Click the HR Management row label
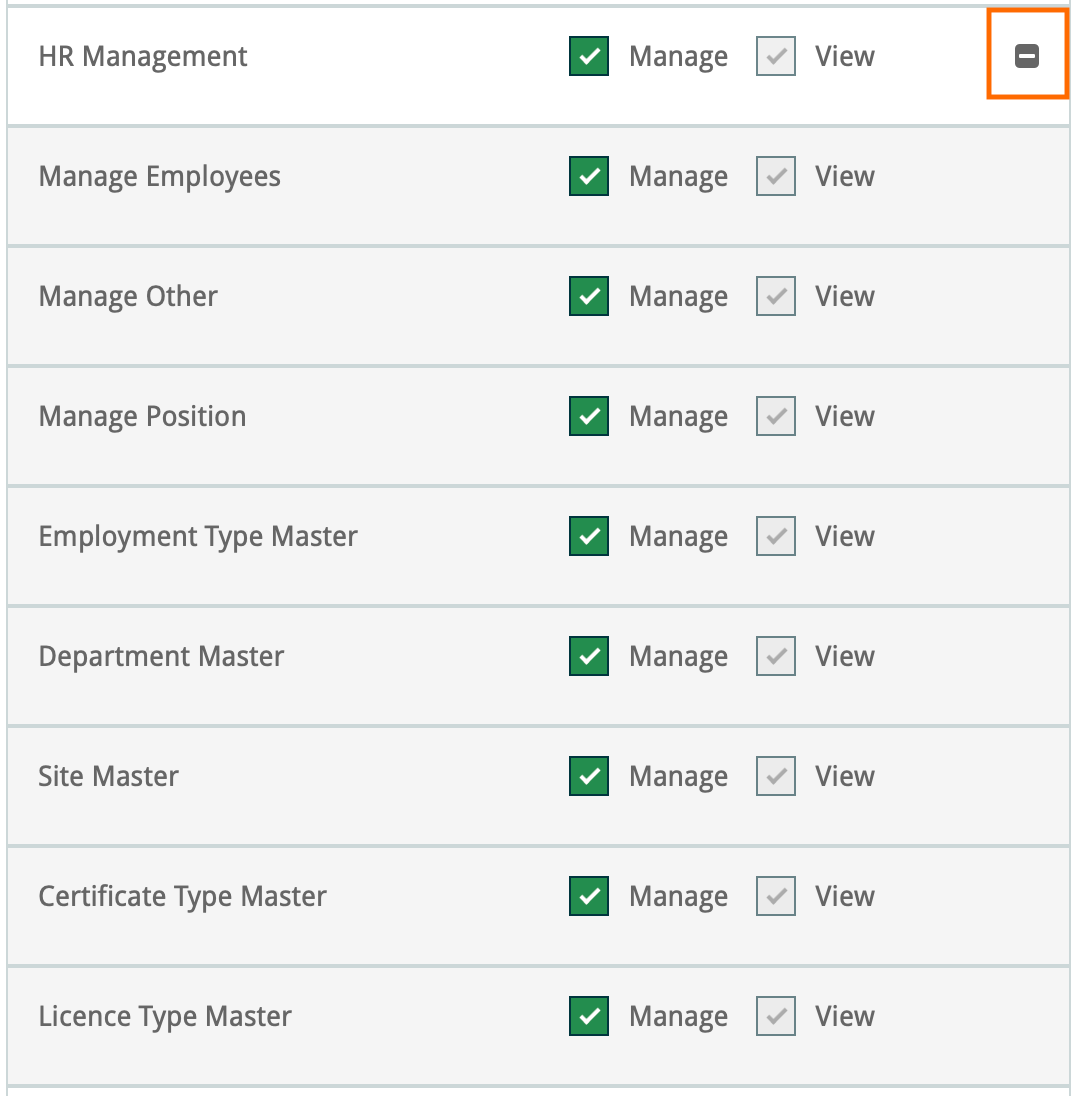This screenshot has height=1096, width=1084. click(143, 57)
